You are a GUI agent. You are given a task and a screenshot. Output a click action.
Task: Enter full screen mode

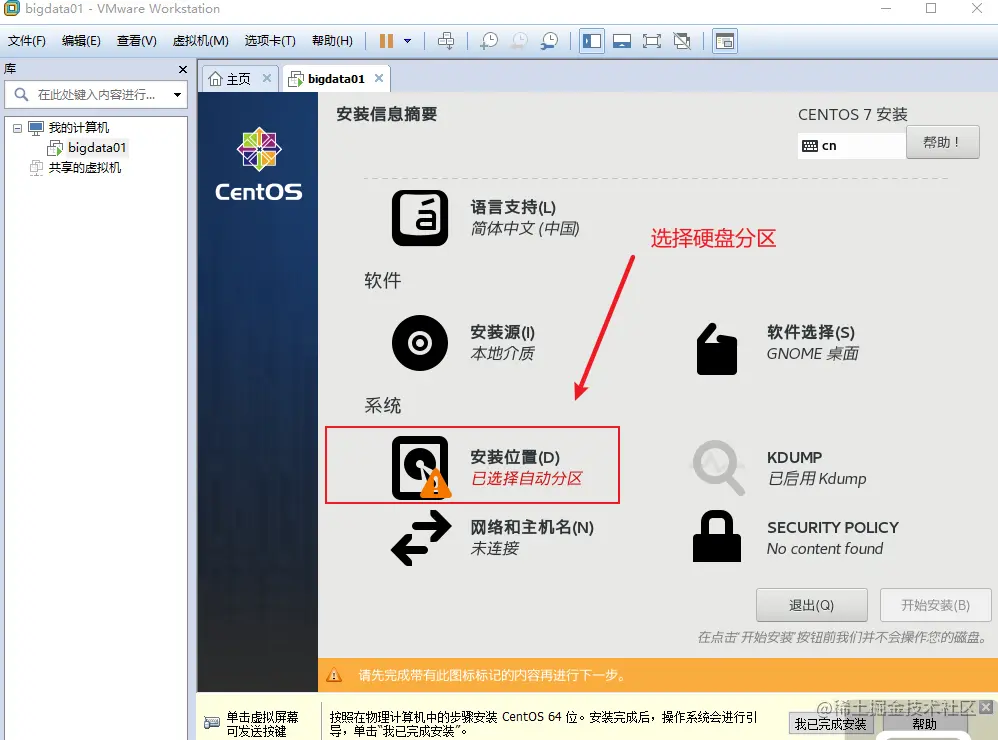(652, 41)
